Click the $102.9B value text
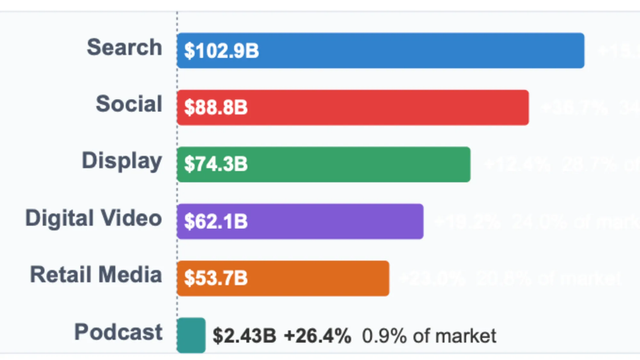640x360 pixels. click(x=221, y=51)
